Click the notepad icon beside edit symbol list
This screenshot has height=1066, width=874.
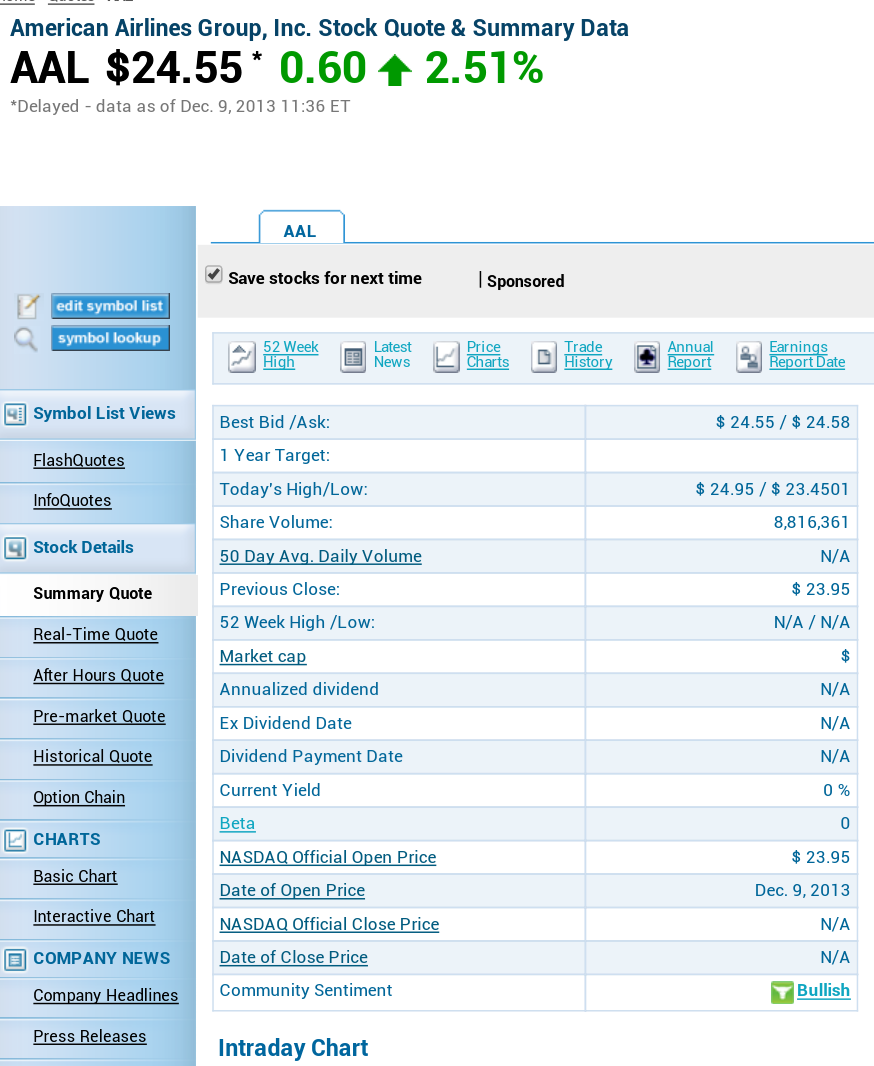tap(28, 307)
